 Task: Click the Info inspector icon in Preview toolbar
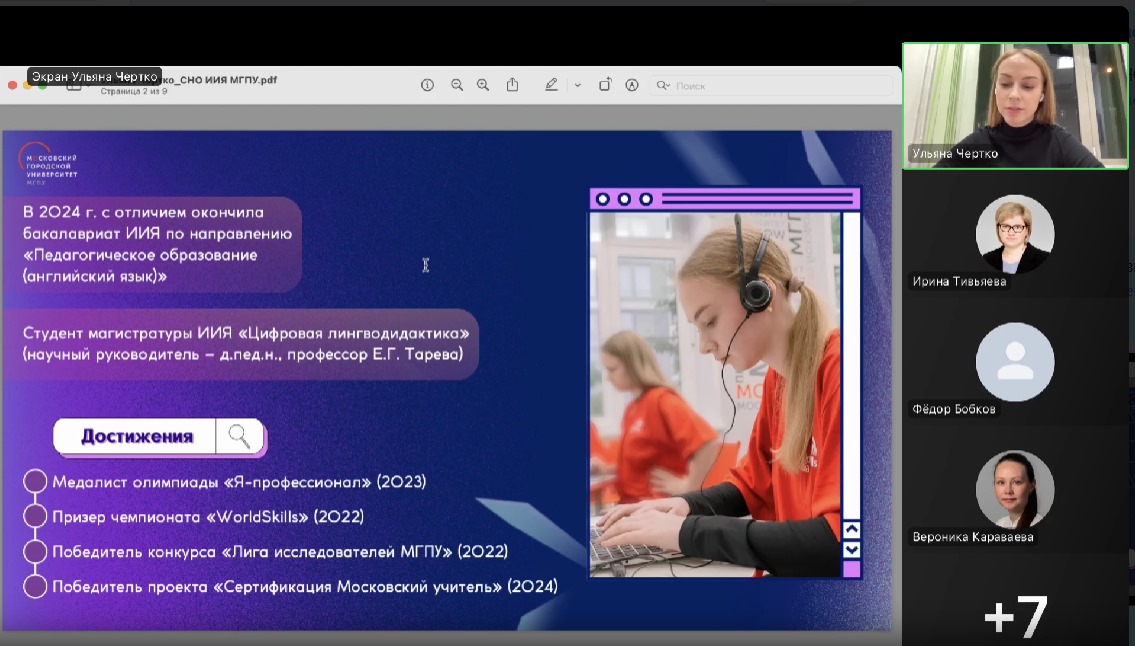click(427, 85)
